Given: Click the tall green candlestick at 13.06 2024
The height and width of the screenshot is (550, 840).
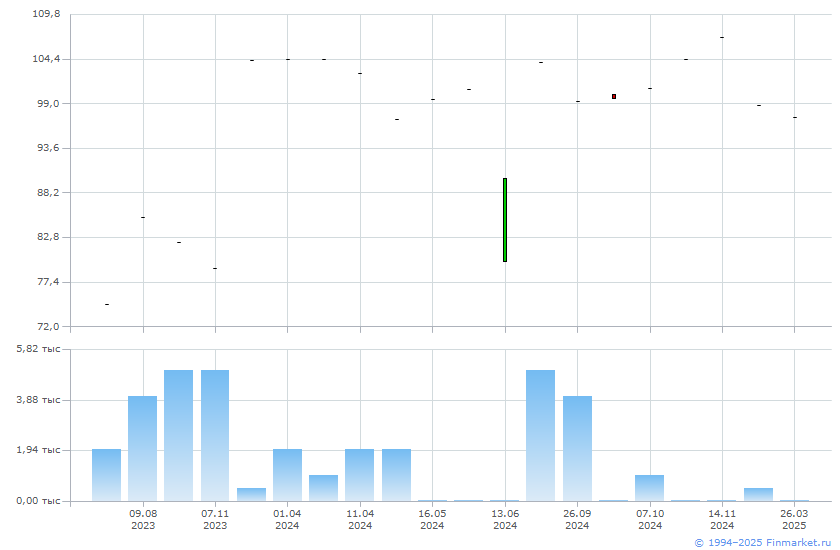Looking at the screenshot, I should (505, 220).
